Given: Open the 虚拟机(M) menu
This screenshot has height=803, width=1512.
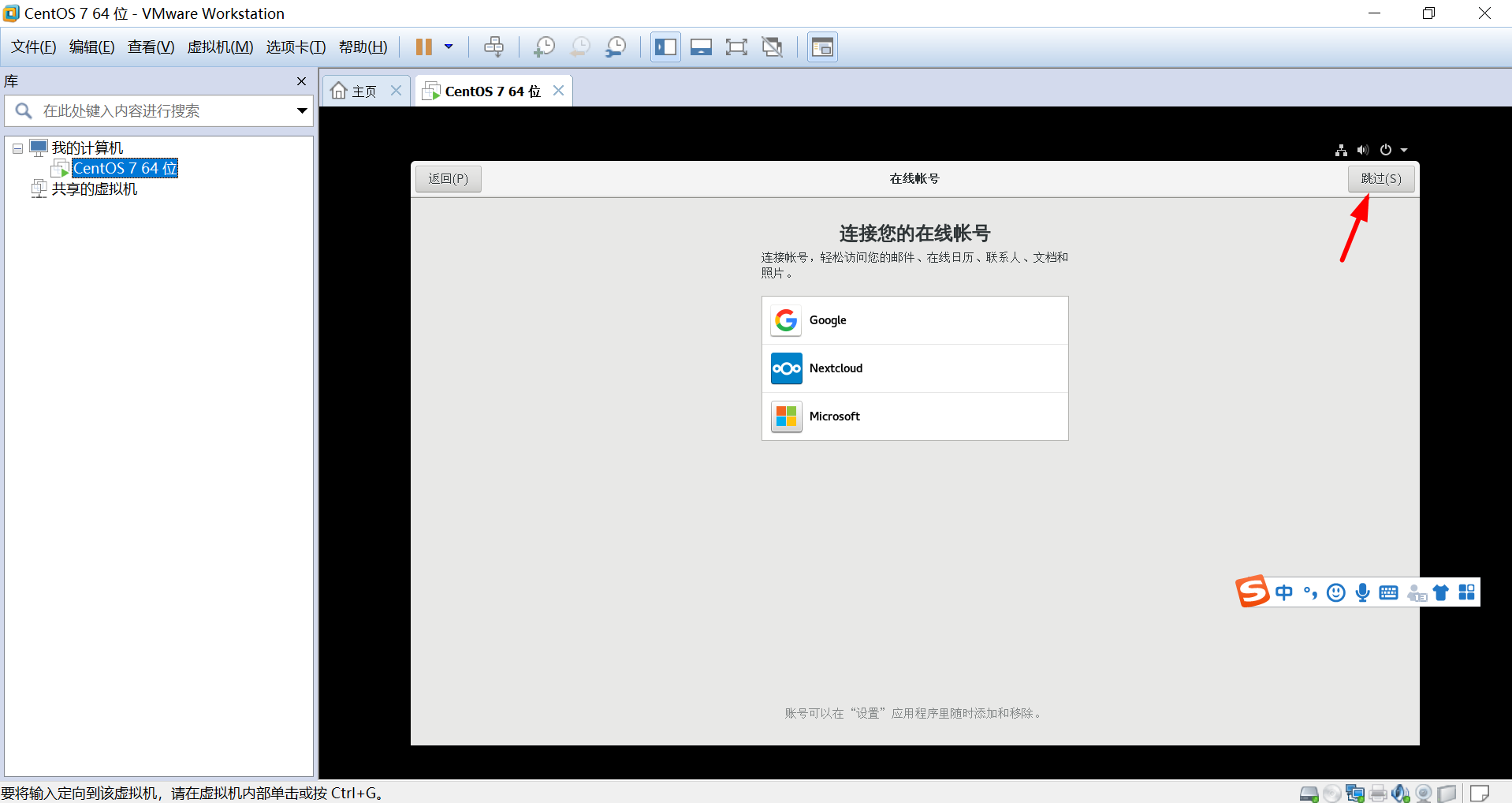Looking at the screenshot, I should tap(220, 47).
